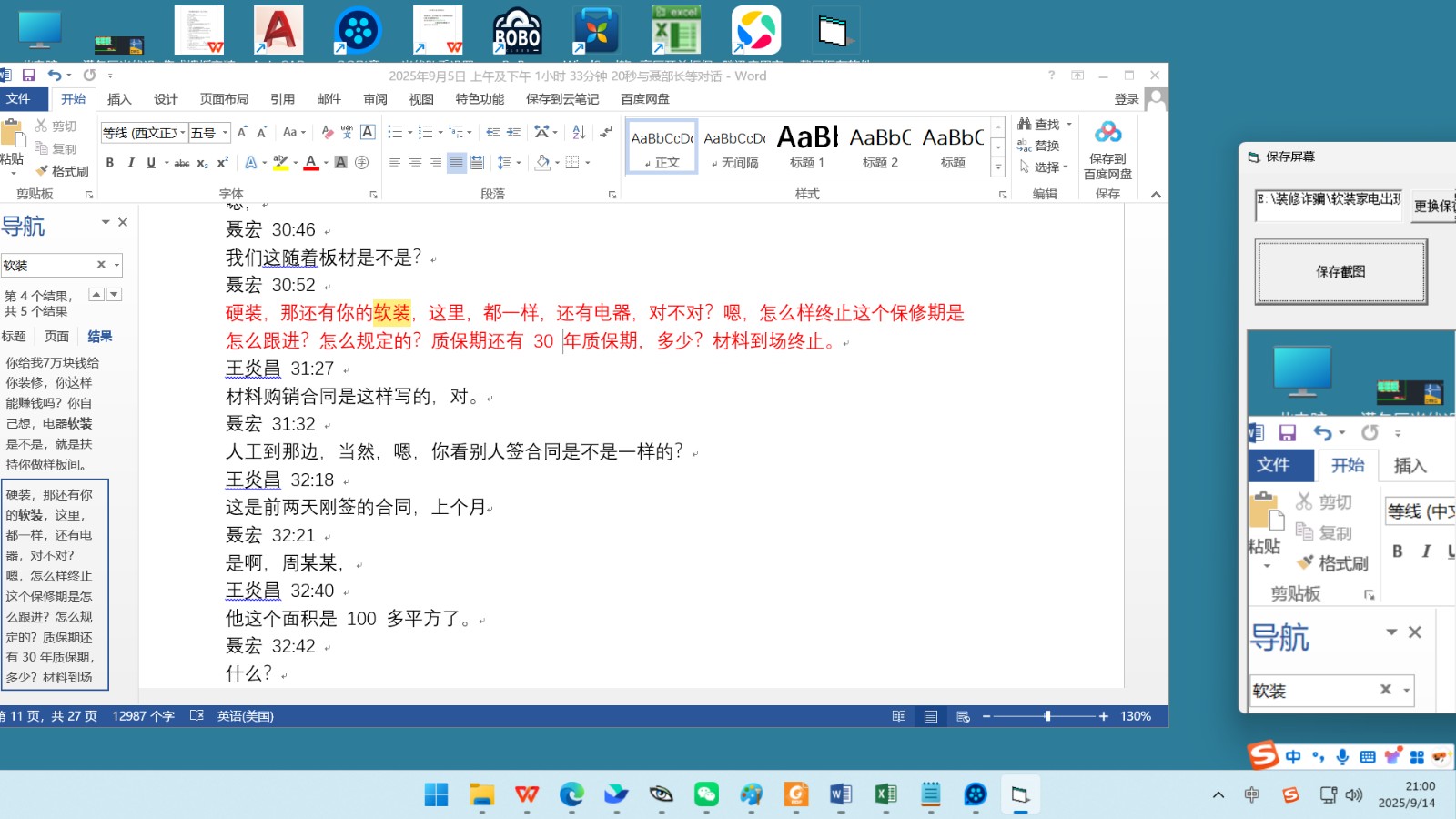
Task: Click the Format Painter brush icon
Action: [x=42, y=171]
